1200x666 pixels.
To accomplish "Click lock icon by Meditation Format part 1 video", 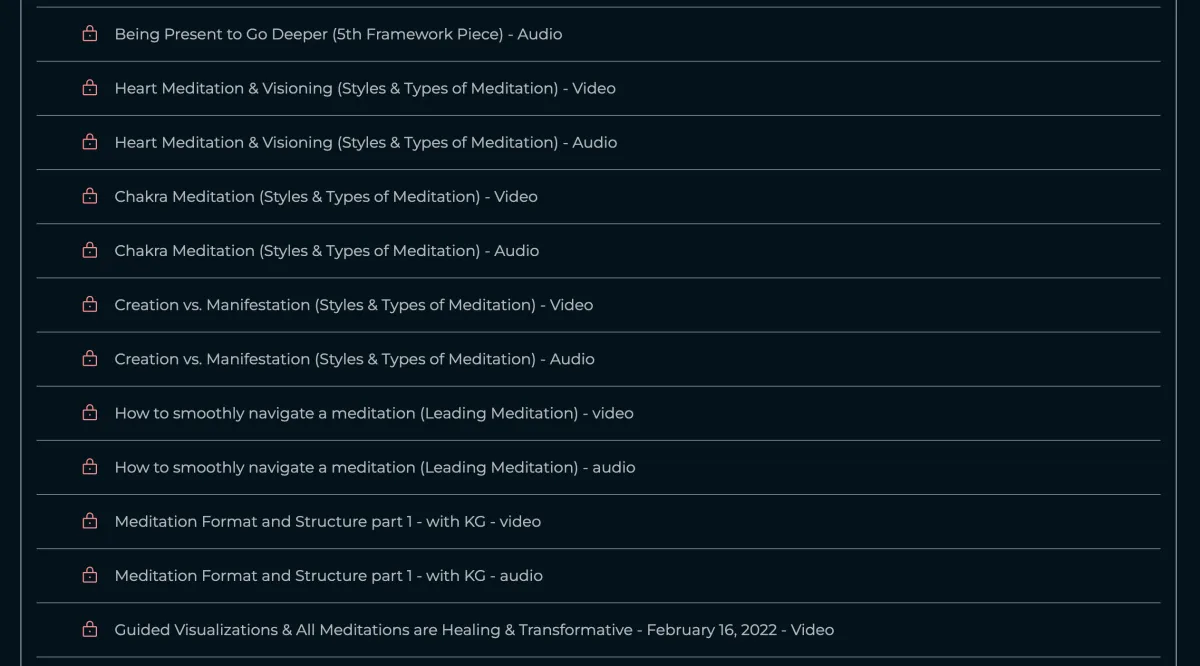I will point(90,520).
